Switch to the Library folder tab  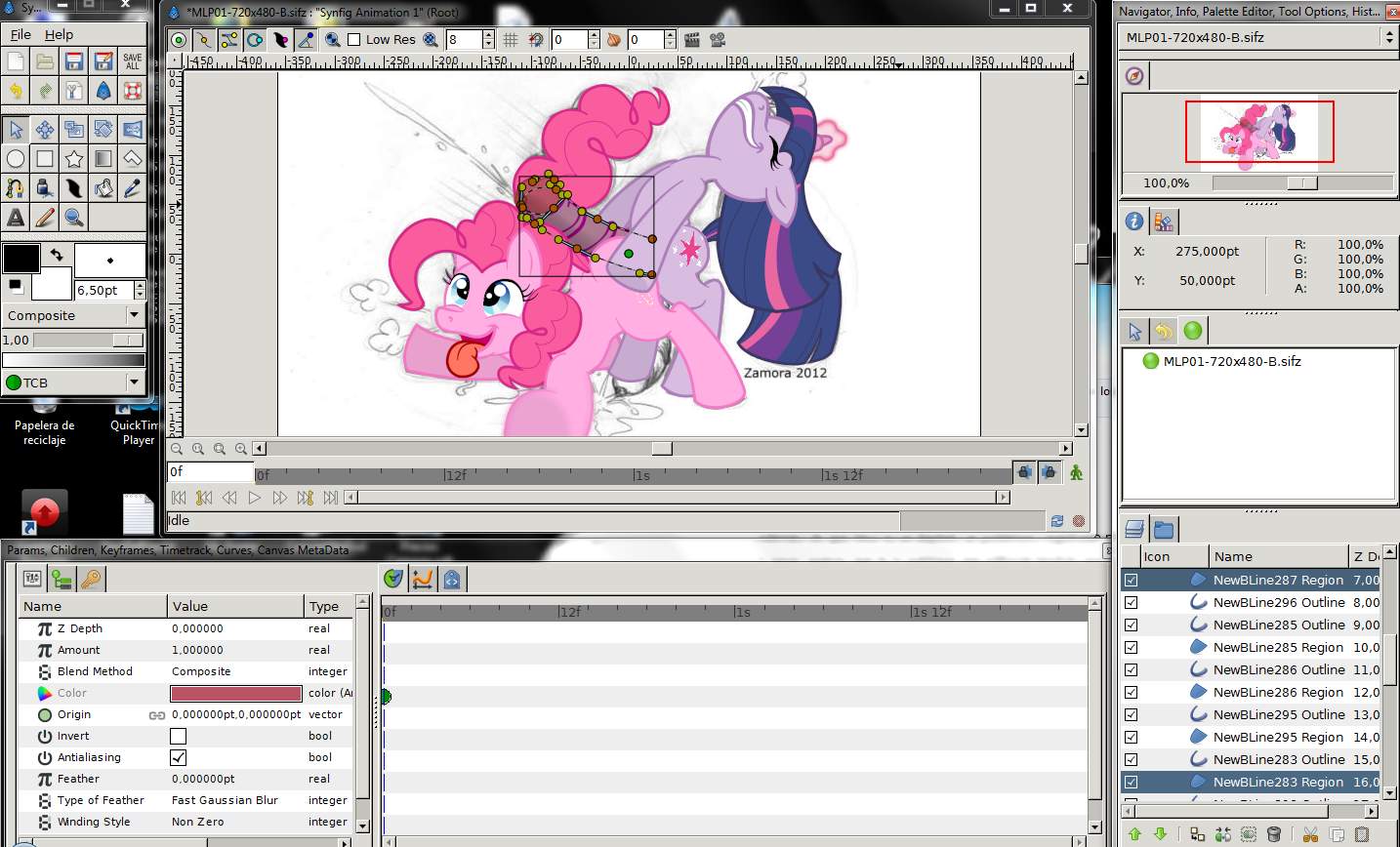tap(1164, 530)
